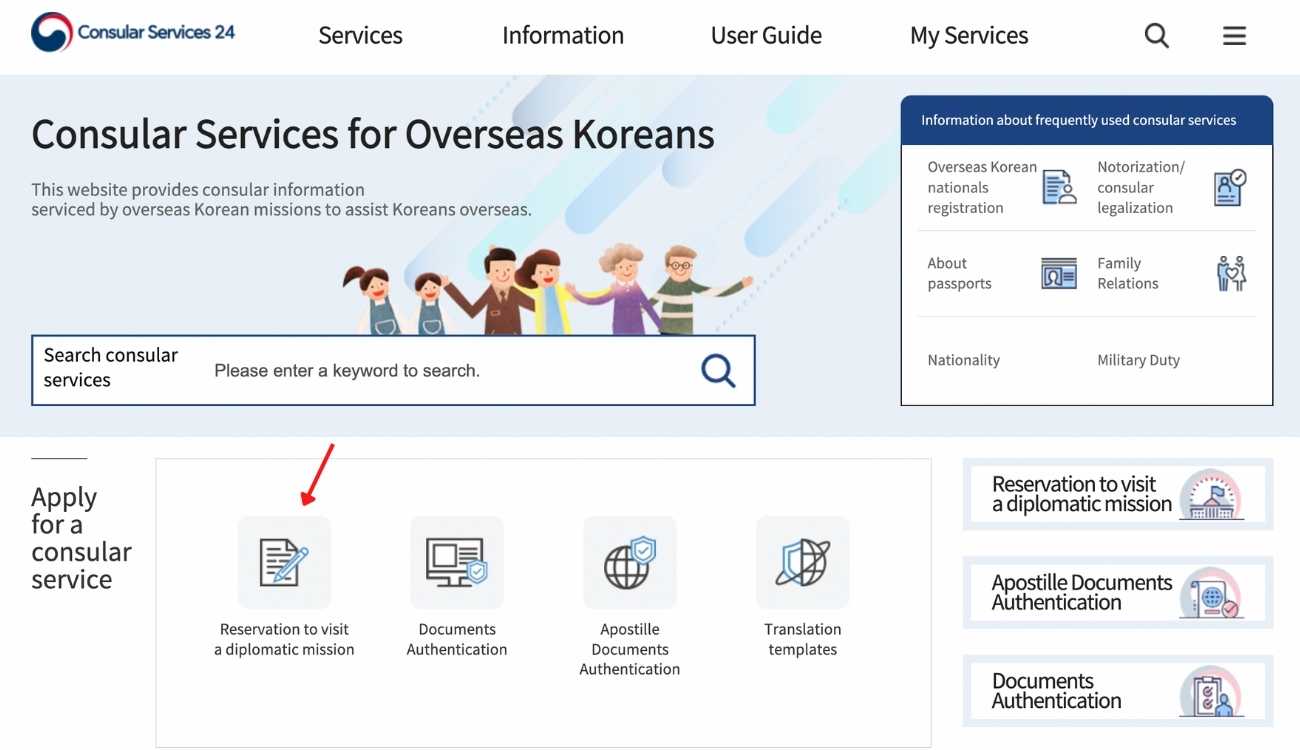Image resolution: width=1300 pixels, height=750 pixels.
Task: Click the Documents Authentication banner on the right
Action: [x=1118, y=691]
